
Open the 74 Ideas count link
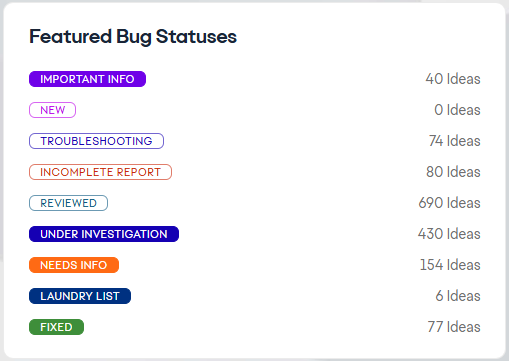[454, 141]
